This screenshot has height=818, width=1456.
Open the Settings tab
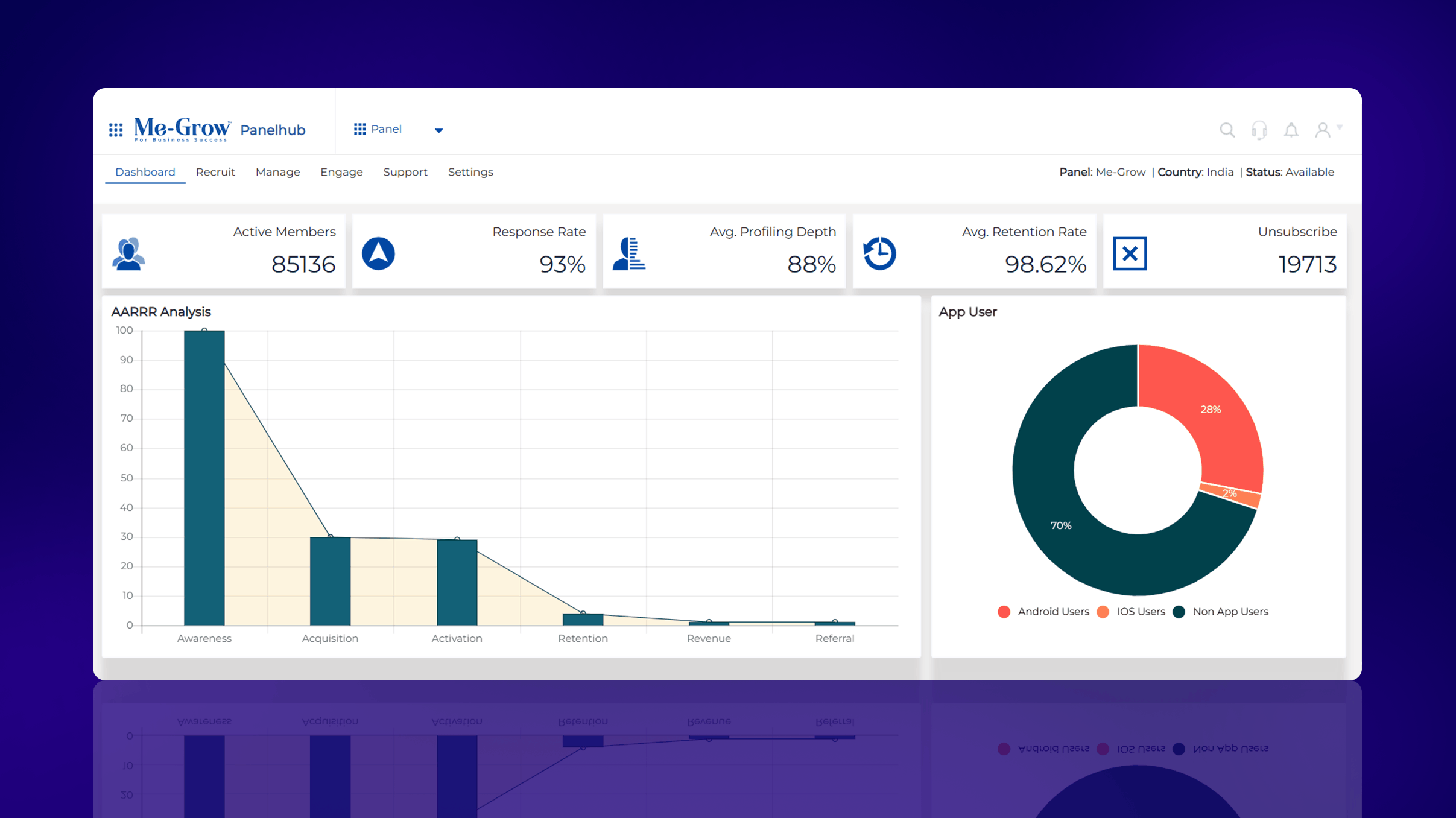[x=470, y=172]
